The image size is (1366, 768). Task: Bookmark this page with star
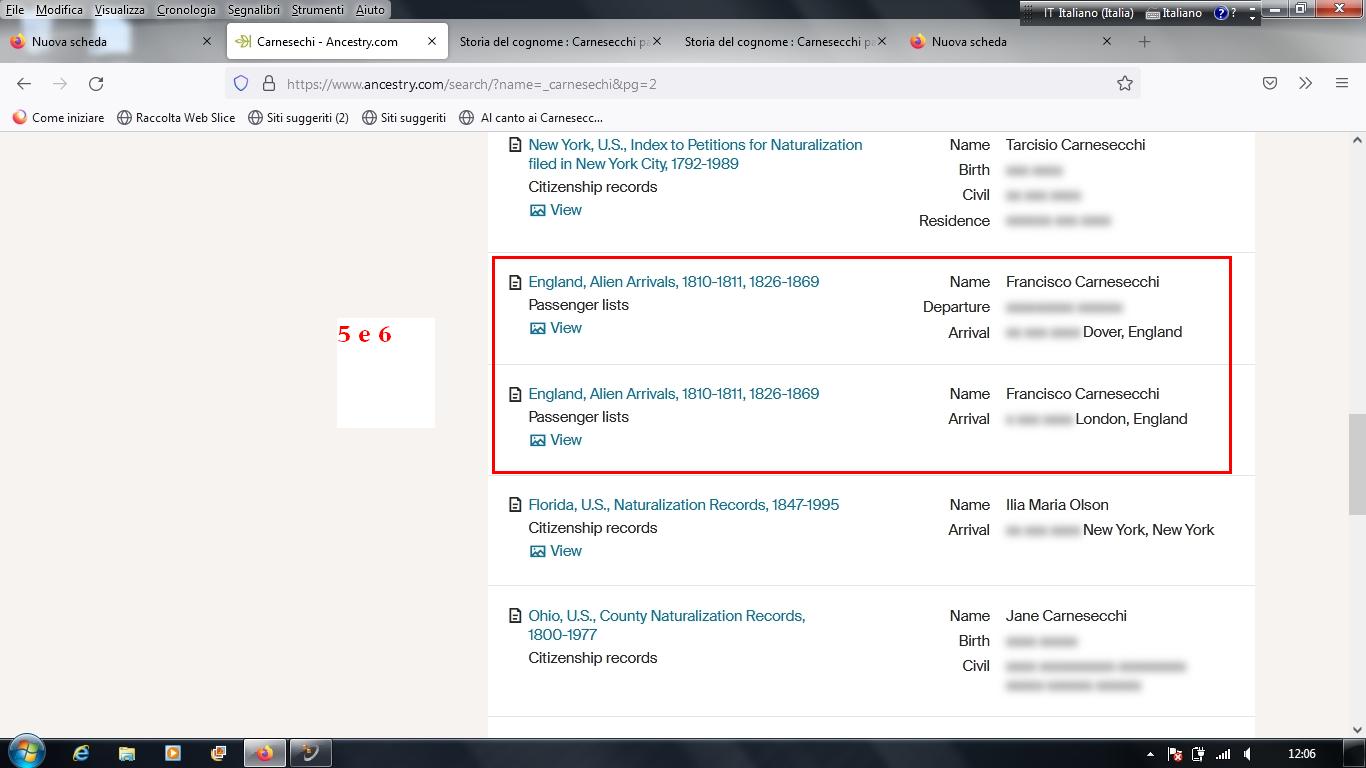pyautogui.click(x=1125, y=84)
